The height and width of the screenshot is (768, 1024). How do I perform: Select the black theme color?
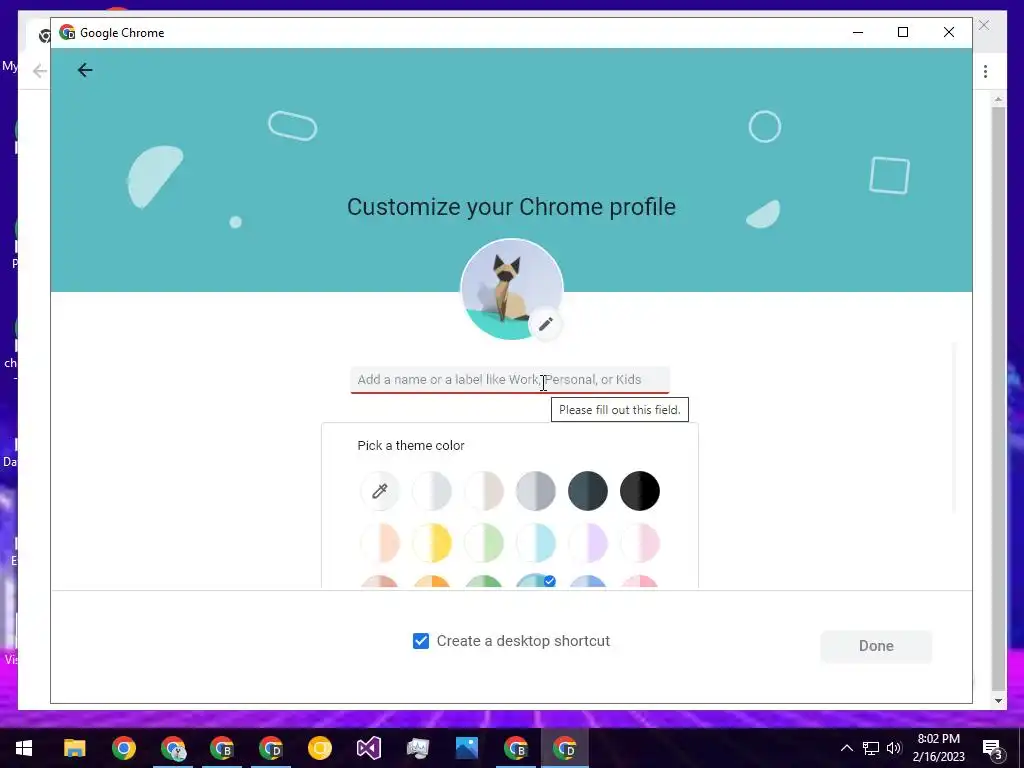point(640,490)
